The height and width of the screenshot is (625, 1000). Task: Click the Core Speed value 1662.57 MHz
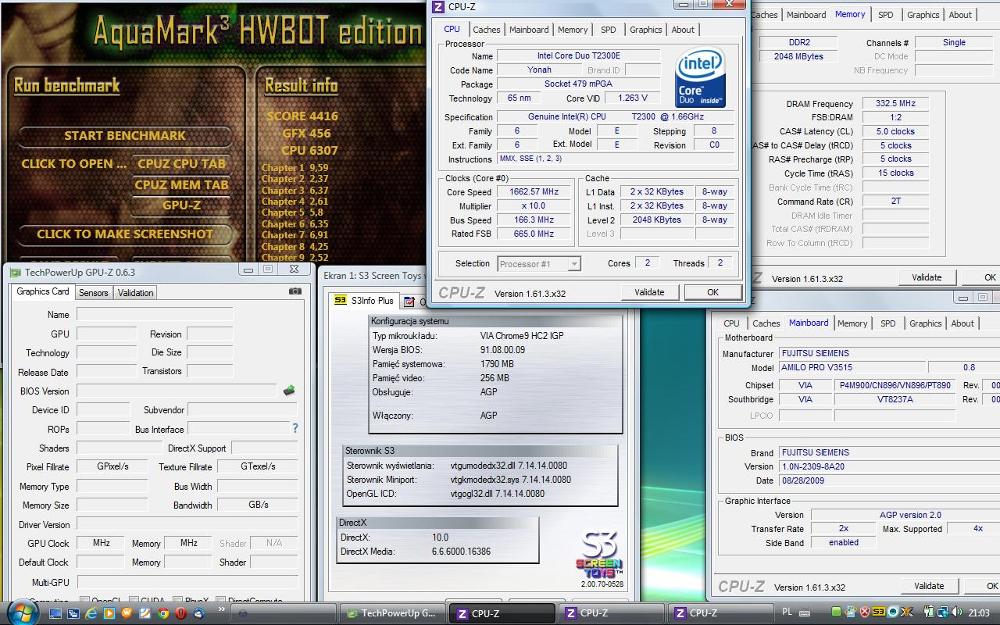[x=534, y=192]
